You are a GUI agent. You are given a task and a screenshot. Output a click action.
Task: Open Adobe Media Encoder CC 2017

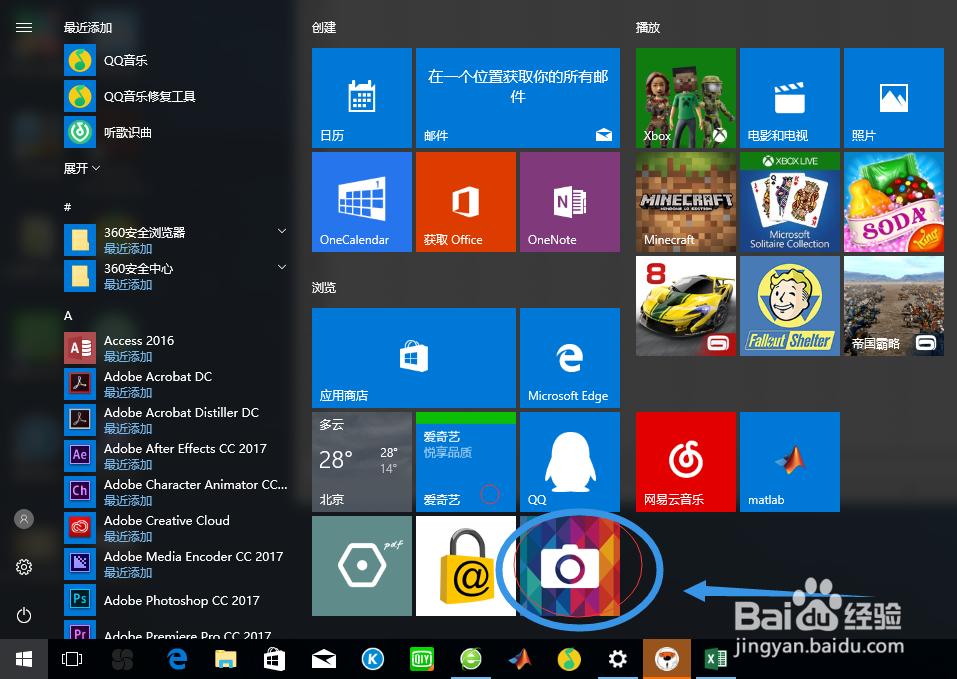point(176,564)
